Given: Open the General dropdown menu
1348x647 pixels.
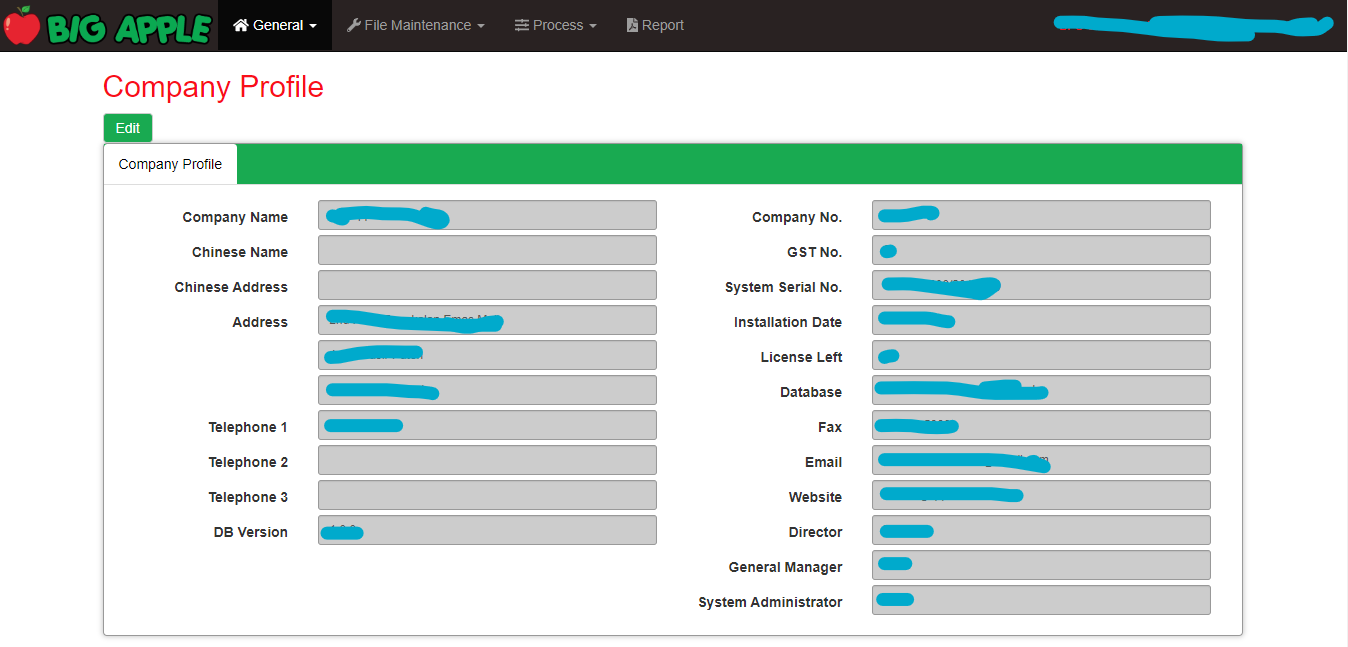Looking at the screenshot, I should click(275, 25).
